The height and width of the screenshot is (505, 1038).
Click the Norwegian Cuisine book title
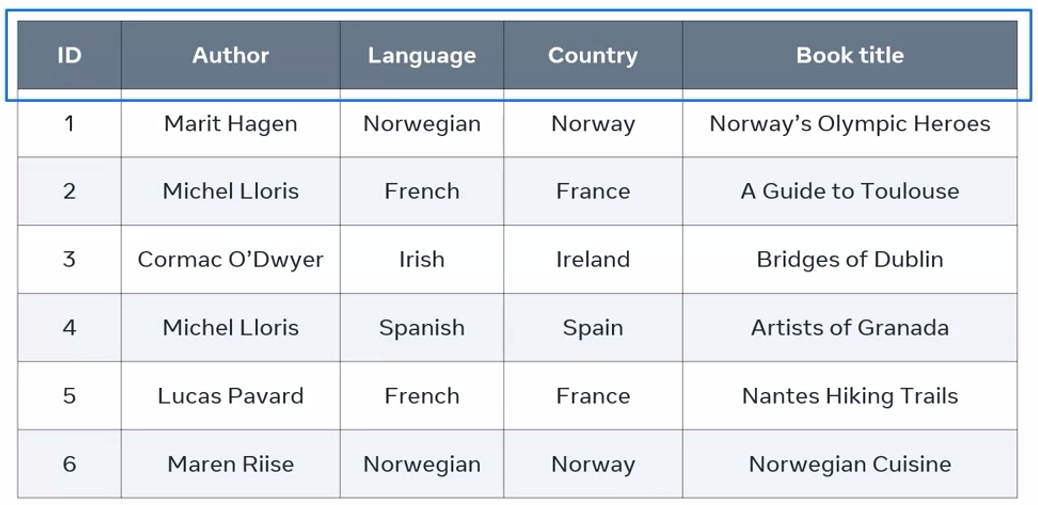click(850, 464)
